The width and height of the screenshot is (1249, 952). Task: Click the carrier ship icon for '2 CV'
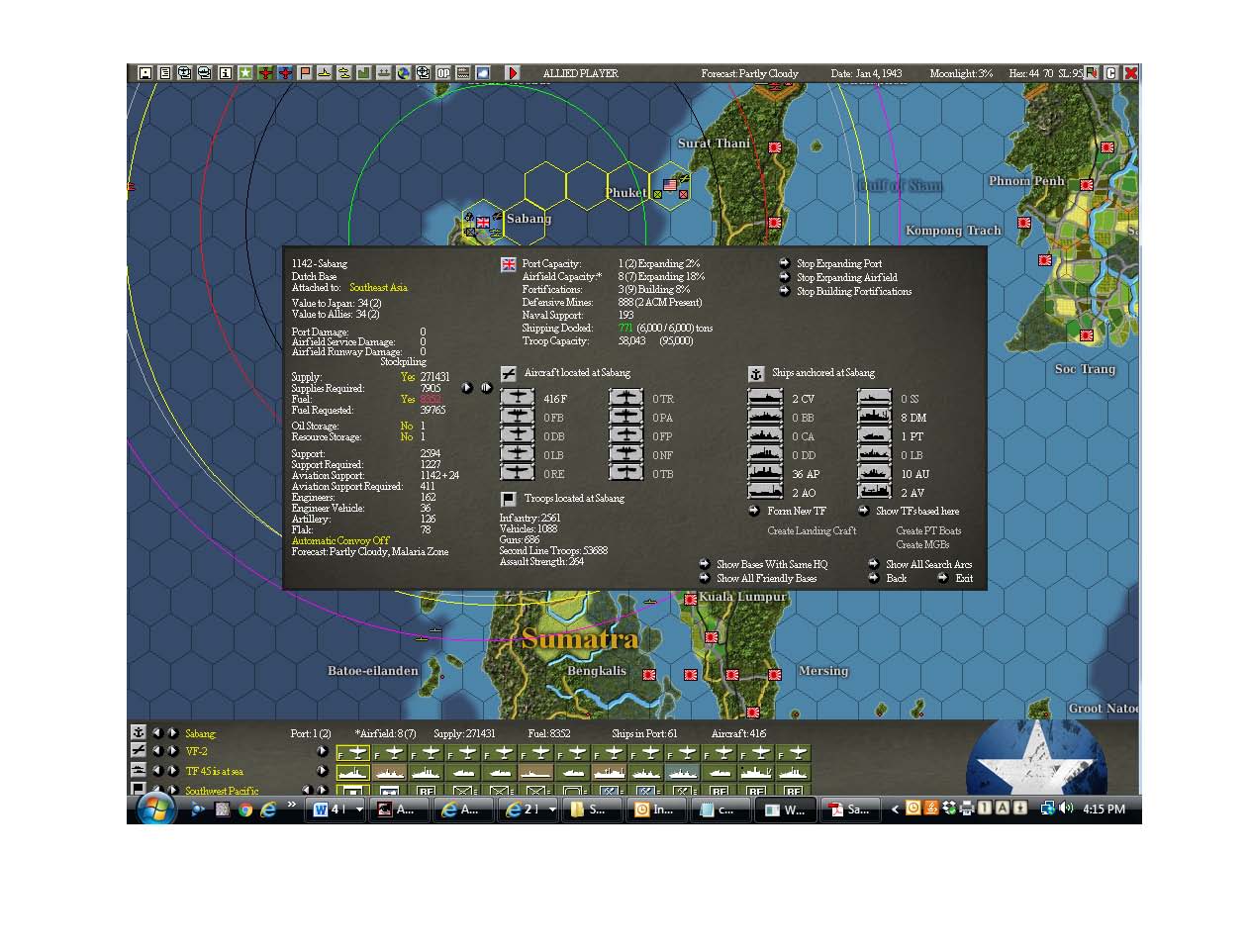tap(765, 399)
